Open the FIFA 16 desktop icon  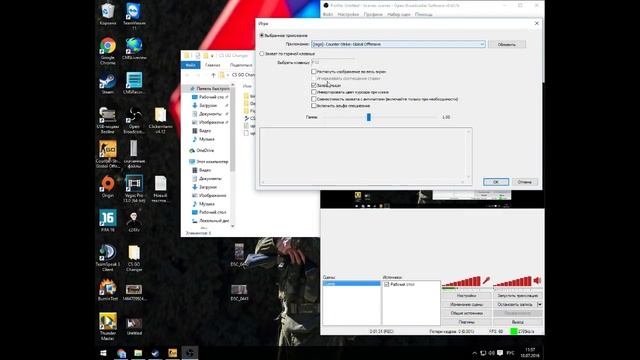point(108,220)
